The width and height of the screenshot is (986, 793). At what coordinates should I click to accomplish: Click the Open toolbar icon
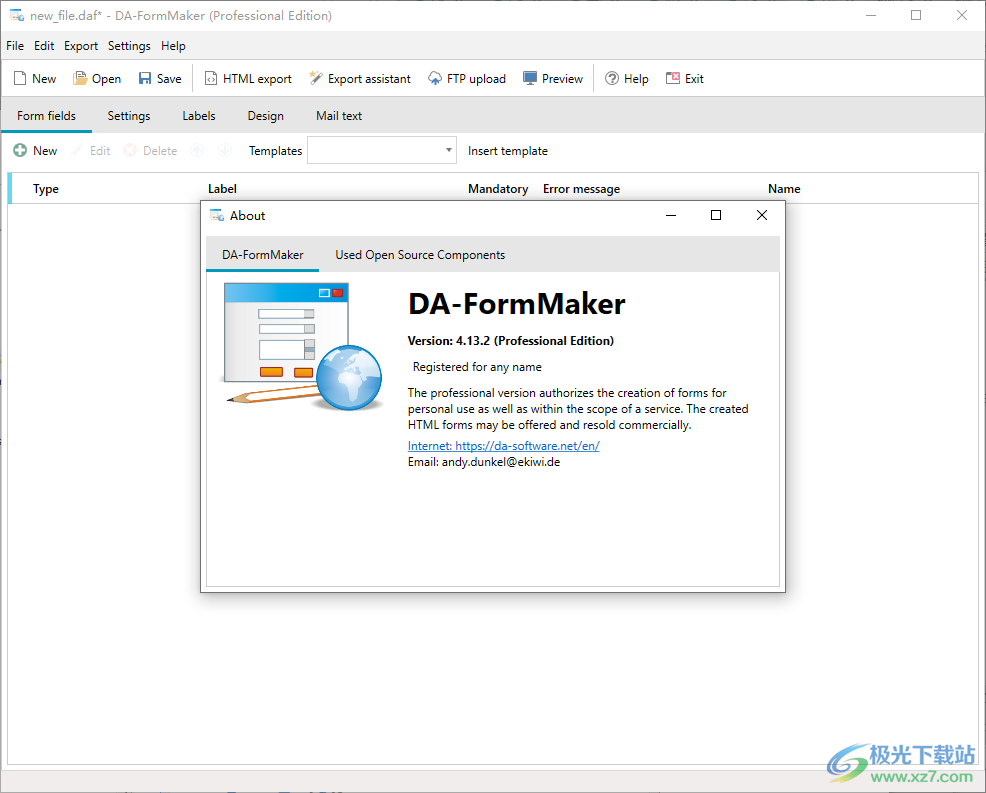click(96, 78)
